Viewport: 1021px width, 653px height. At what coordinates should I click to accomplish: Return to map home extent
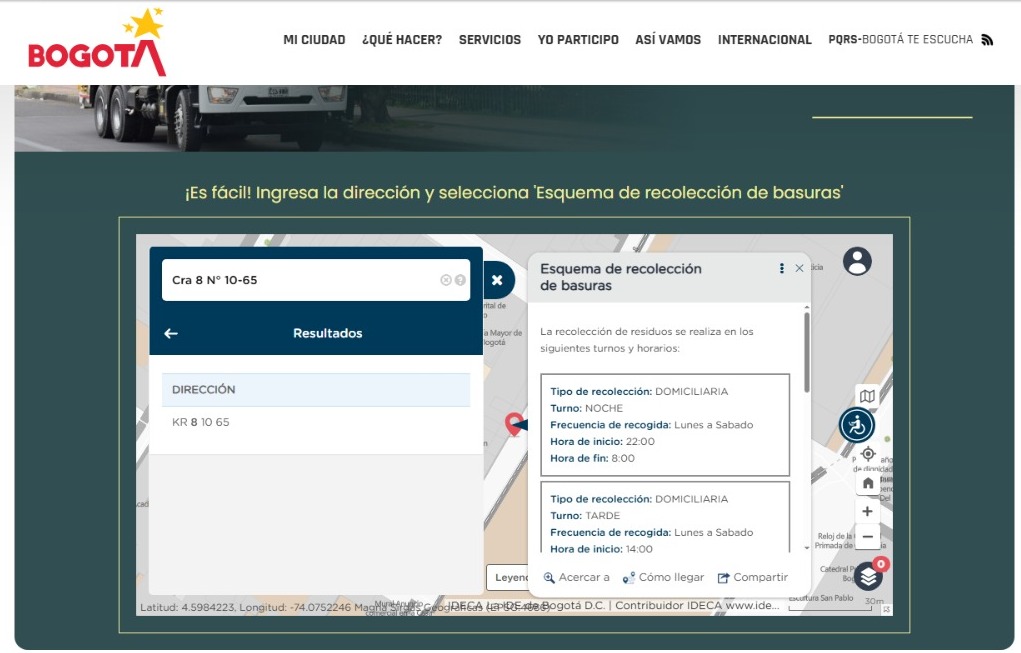(867, 483)
